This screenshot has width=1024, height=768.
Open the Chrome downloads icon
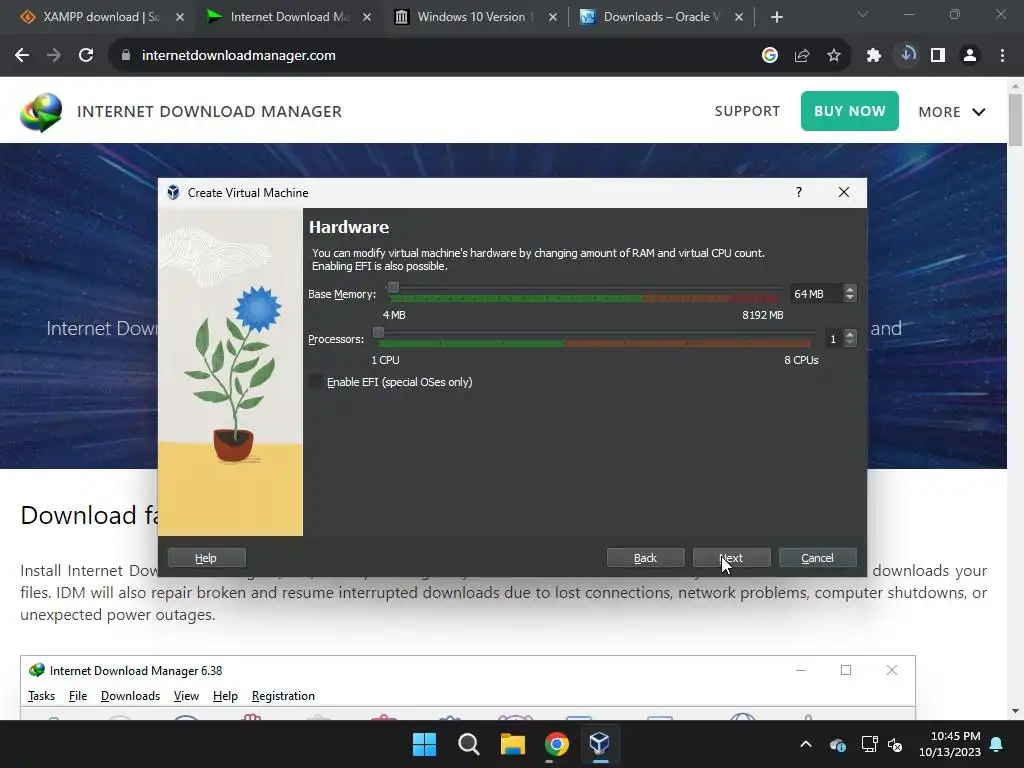pos(907,55)
